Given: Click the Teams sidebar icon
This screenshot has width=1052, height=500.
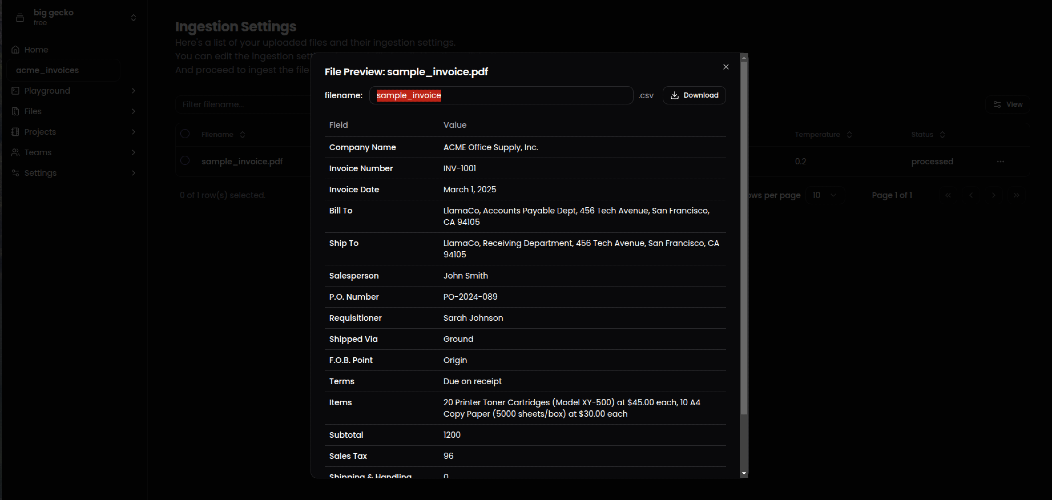Looking at the screenshot, I should (x=15, y=152).
